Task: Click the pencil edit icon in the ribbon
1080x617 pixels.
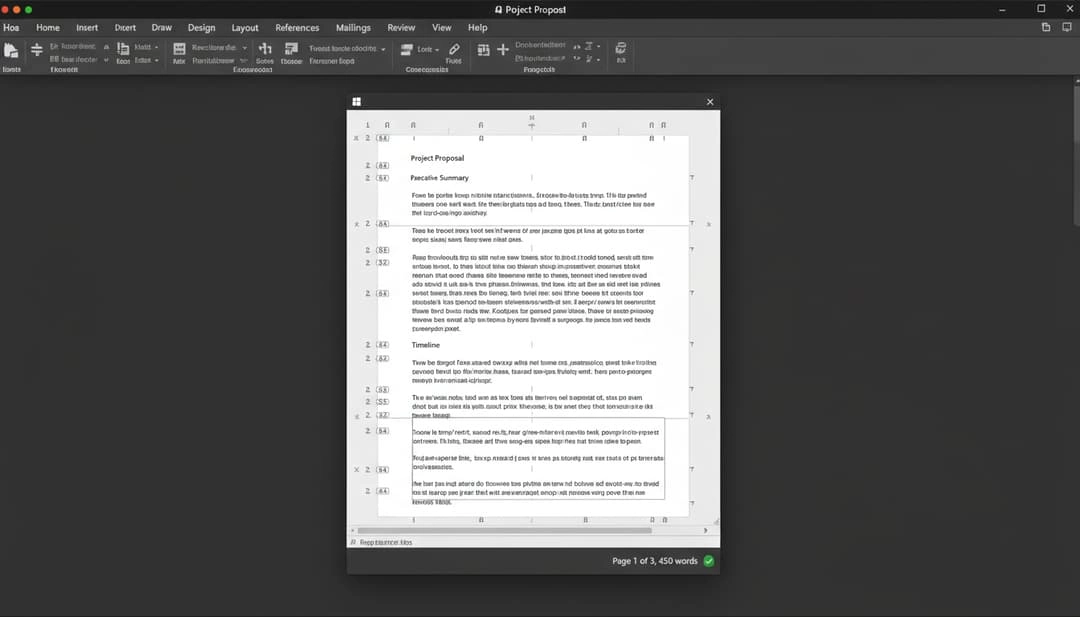Action: (x=454, y=49)
